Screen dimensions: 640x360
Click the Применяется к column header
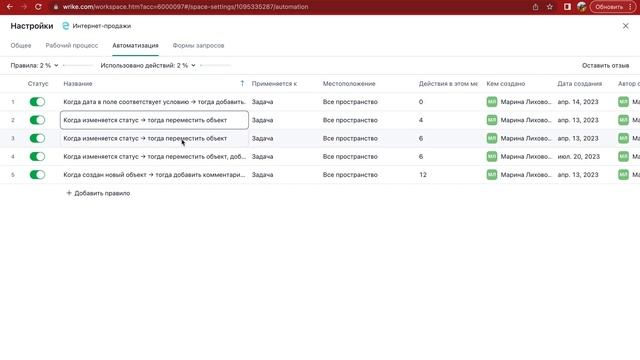click(274, 83)
